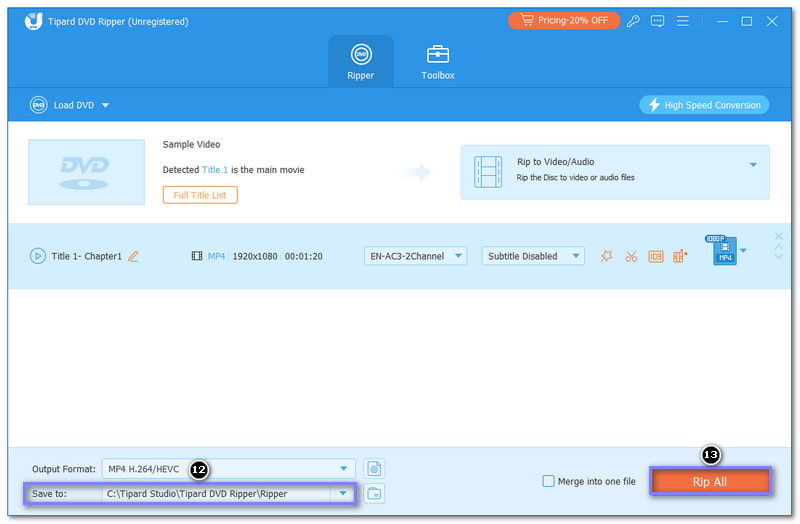Image resolution: width=800 pixels, height=524 pixels.
Task: Open the Title 1 link
Action: [x=215, y=170]
